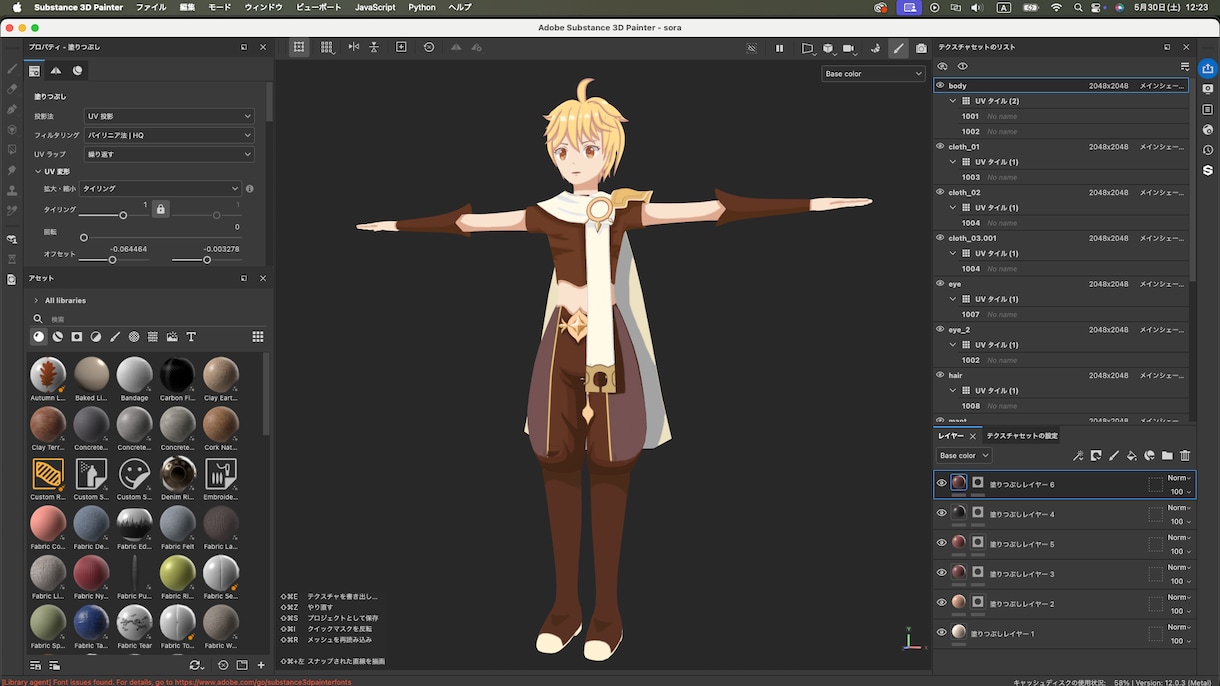
Task: Select the Paint brush tool in left toolbar
Action: click(x=12, y=69)
